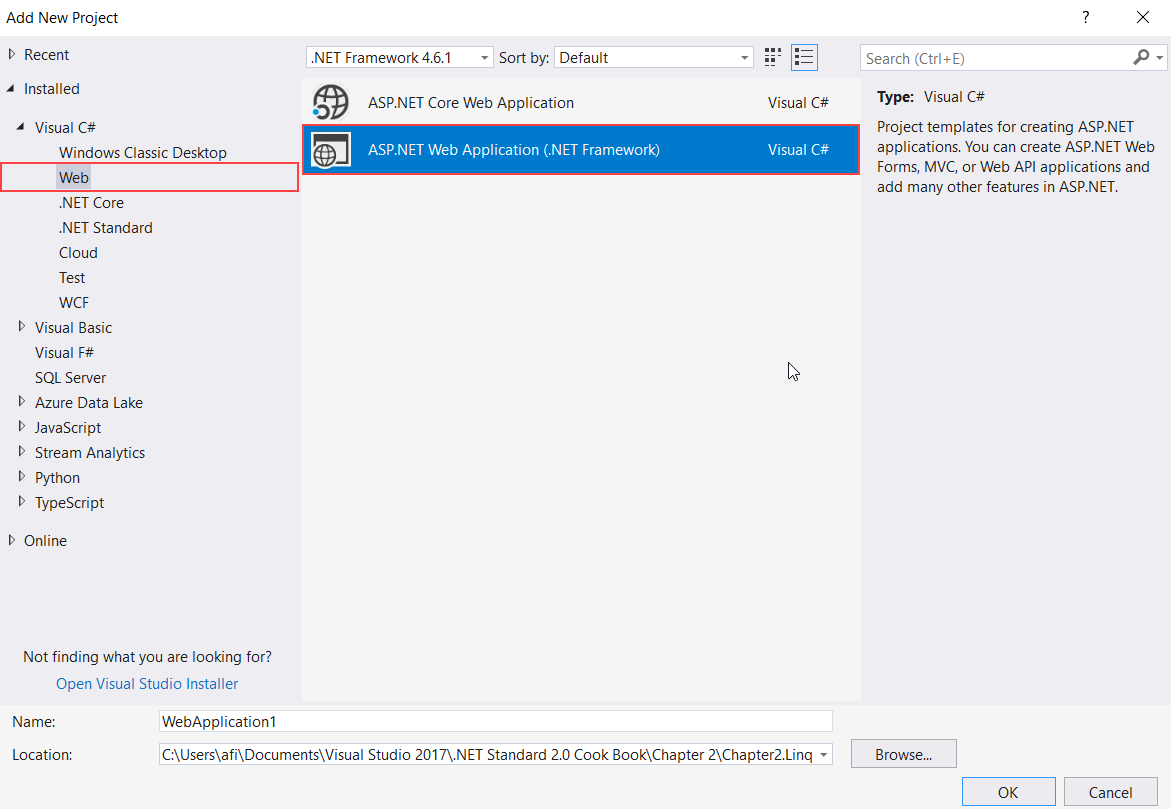The image size is (1171, 809).
Task: Click the ASP.NET Core Web Application globe icon
Action: pos(331,102)
